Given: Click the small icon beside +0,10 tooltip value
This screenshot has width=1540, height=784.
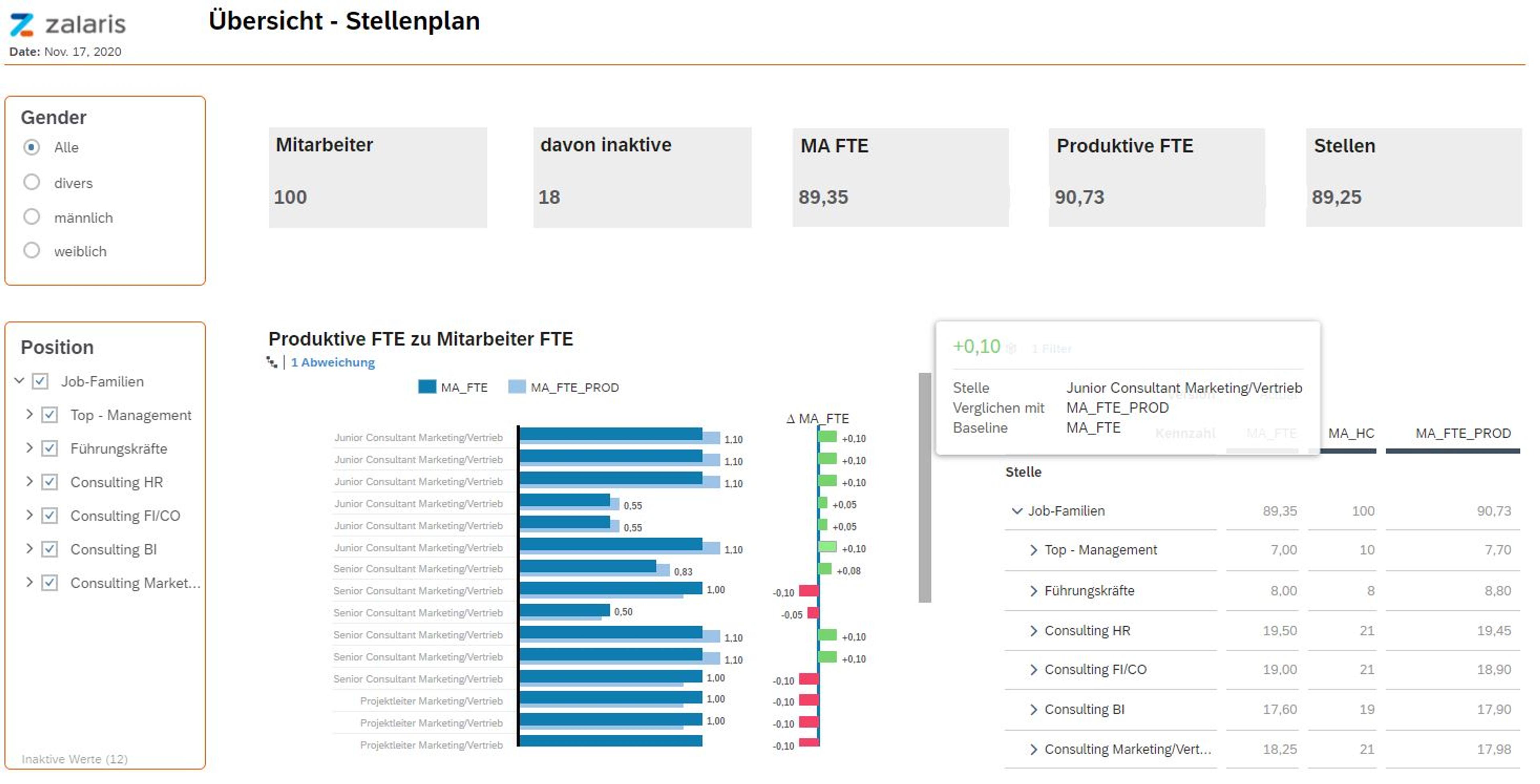Looking at the screenshot, I should click(x=1011, y=348).
